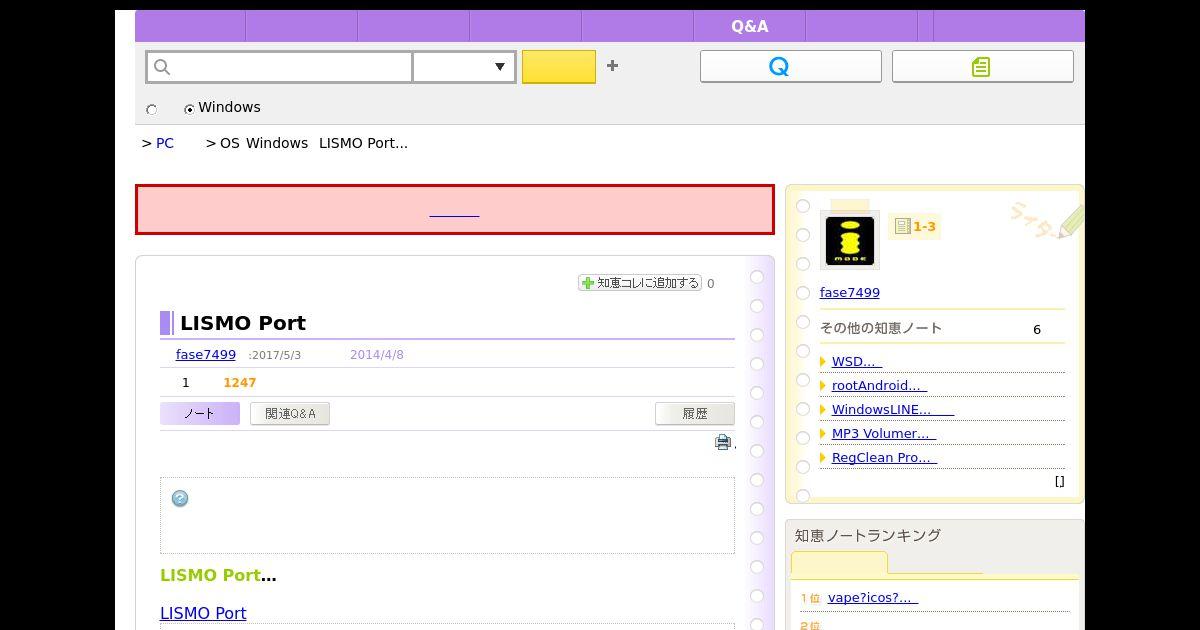
Task: Click into the search text field
Action: pos(280,67)
